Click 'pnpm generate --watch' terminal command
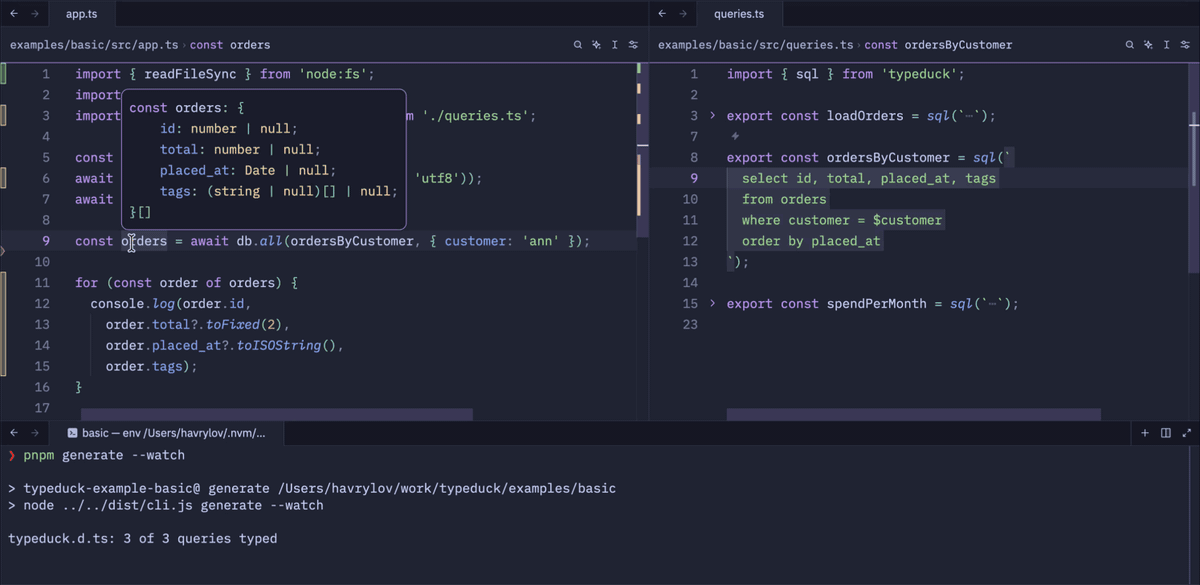1200x585 pixels. [104, 455]
